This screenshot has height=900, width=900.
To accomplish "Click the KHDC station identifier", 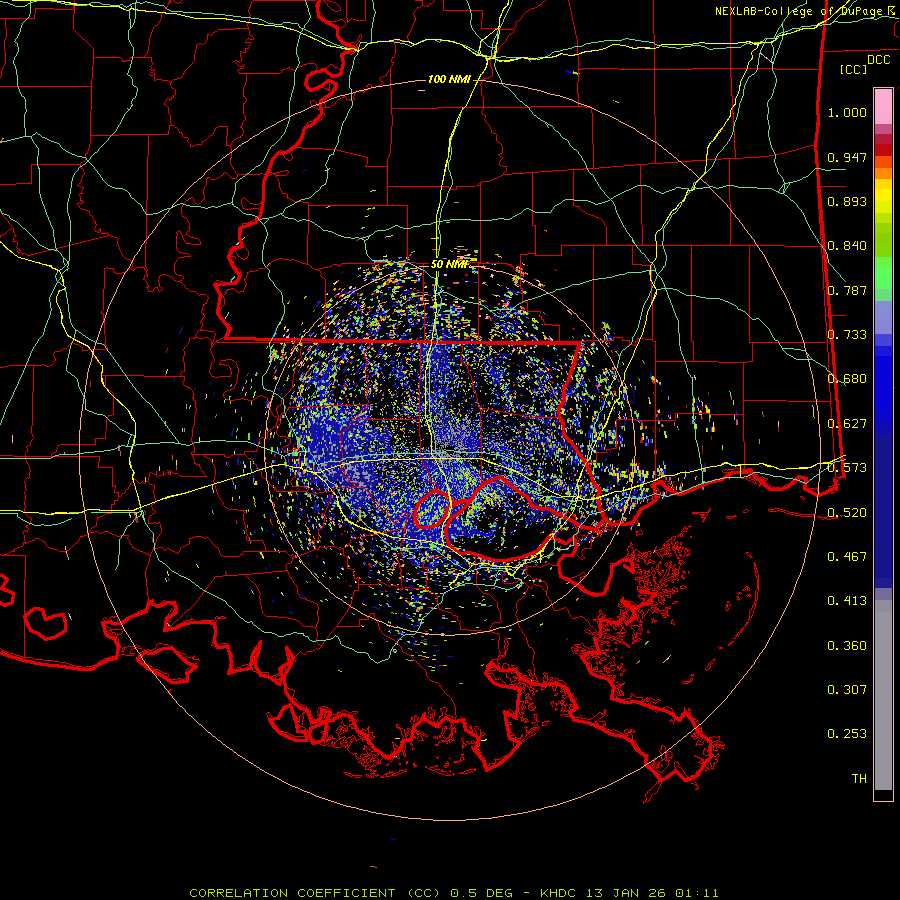I will 559,893.
